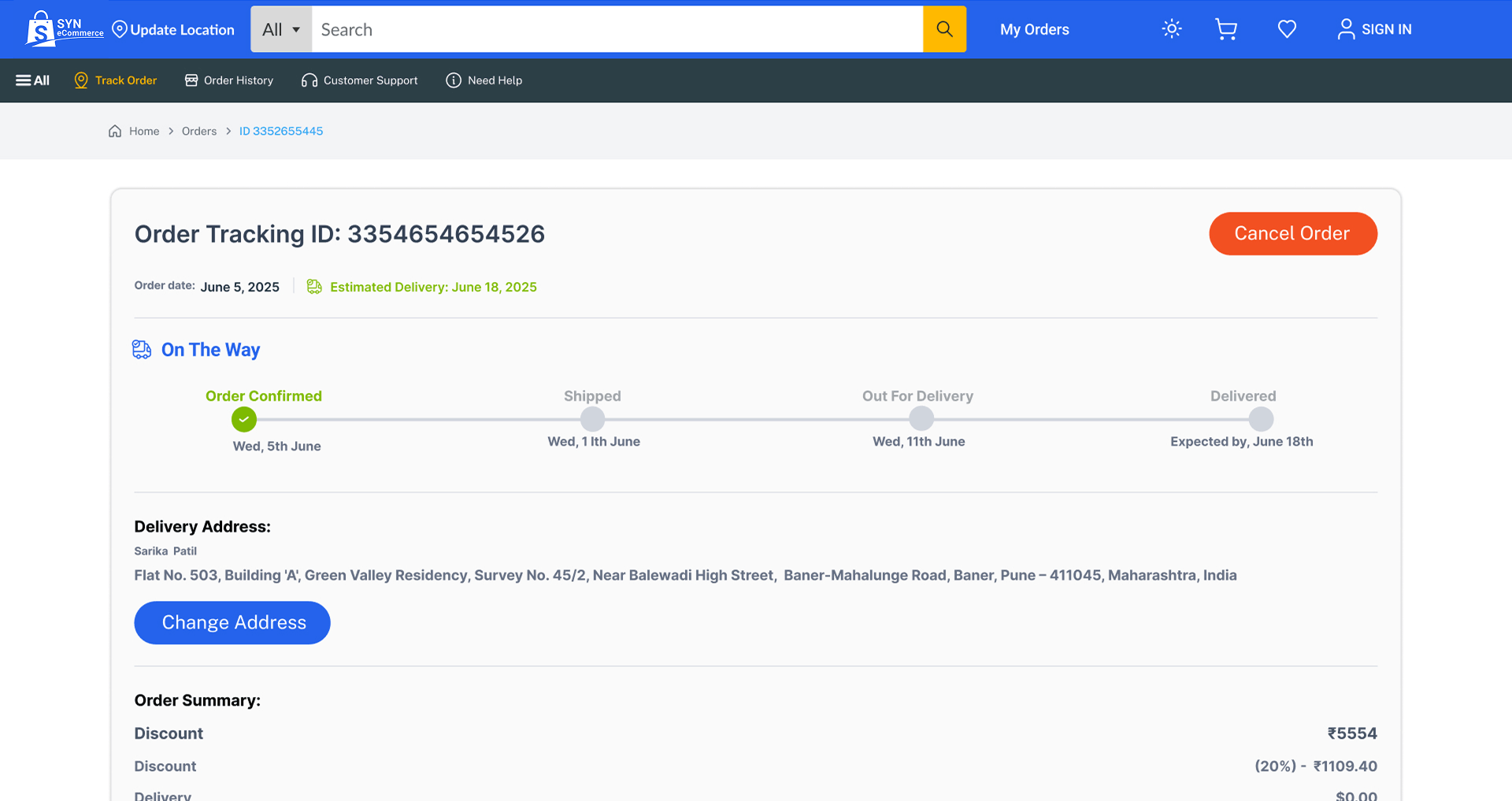The height and width of the screenshot is (801, 1512).
Task: Click the SYN eCommerce logo
Action: tap(65, 29)
